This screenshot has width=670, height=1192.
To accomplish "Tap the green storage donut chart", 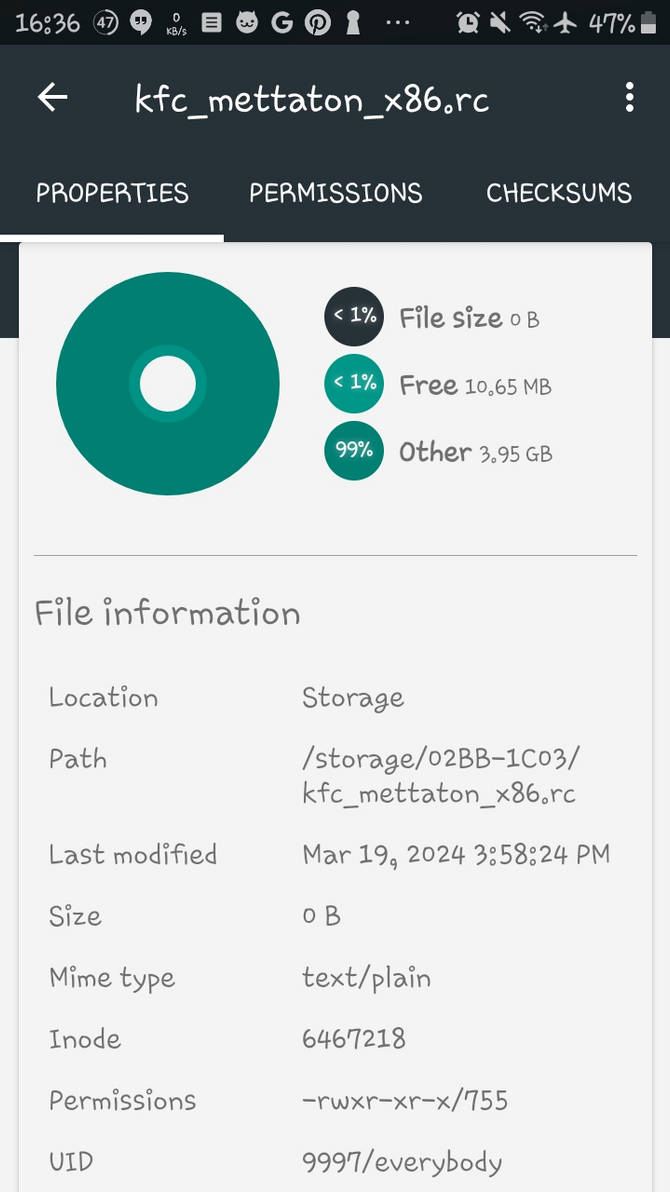I will click(167, 384).
